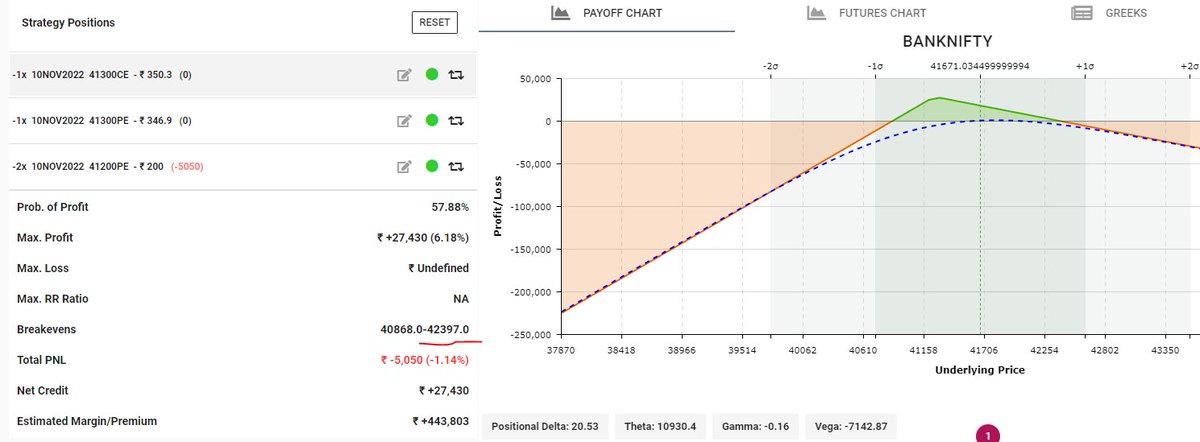Image resolution: width=1200 pixels, height=442 pixels.
Task: Toggle green status dot for 41300CE
Action: click(432, 74)
